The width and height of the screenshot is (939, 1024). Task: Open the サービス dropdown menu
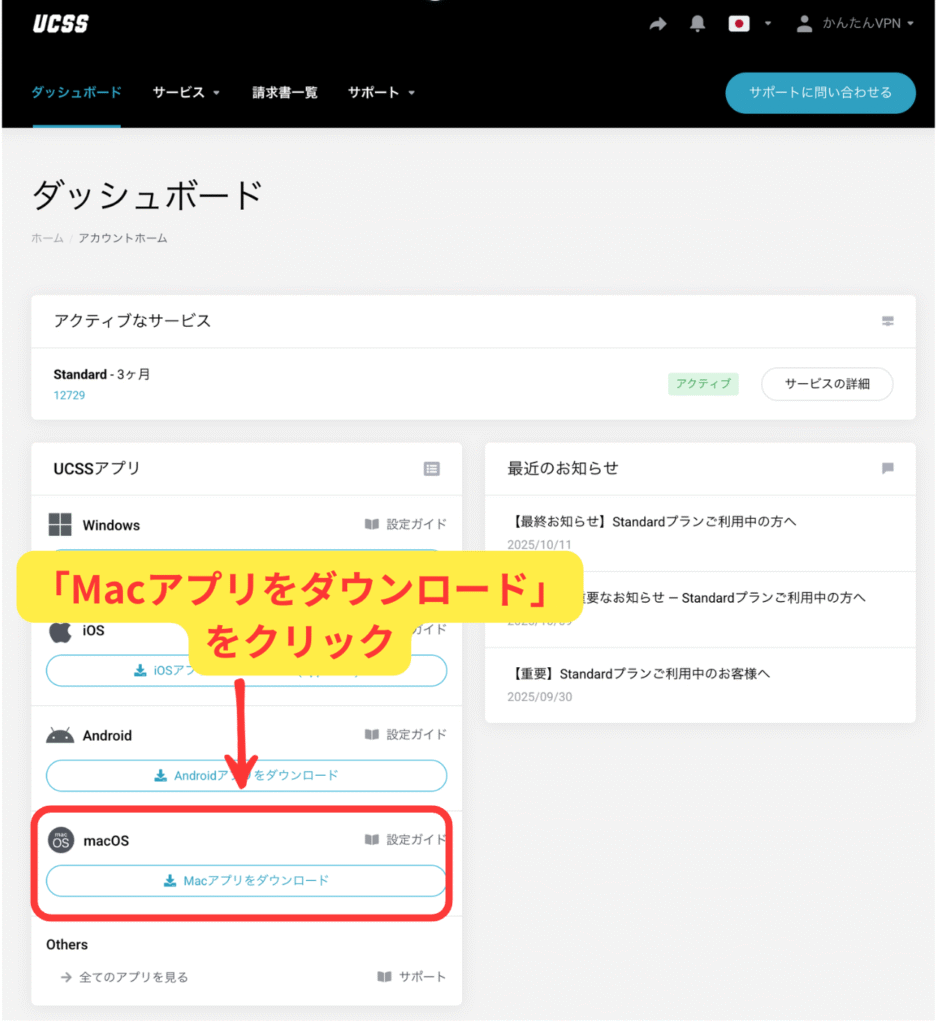pyautogui.click(x=186, y=93)
